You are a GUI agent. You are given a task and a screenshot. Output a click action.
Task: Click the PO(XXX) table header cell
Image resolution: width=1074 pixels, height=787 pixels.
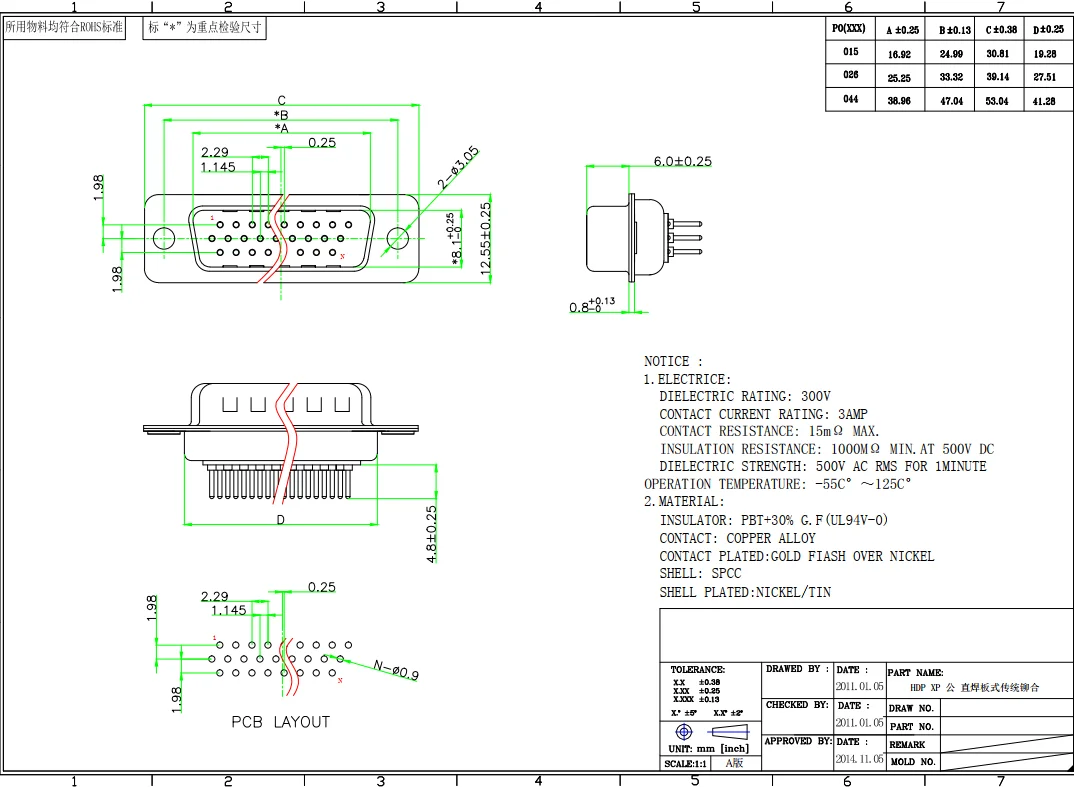click(x=849, y=29)
